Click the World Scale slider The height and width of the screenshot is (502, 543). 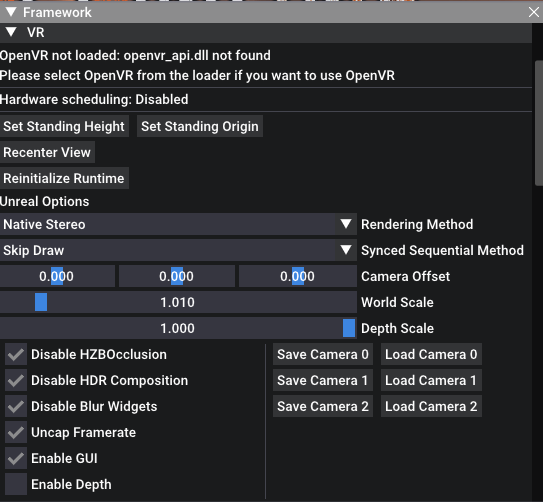pos(178,302)
